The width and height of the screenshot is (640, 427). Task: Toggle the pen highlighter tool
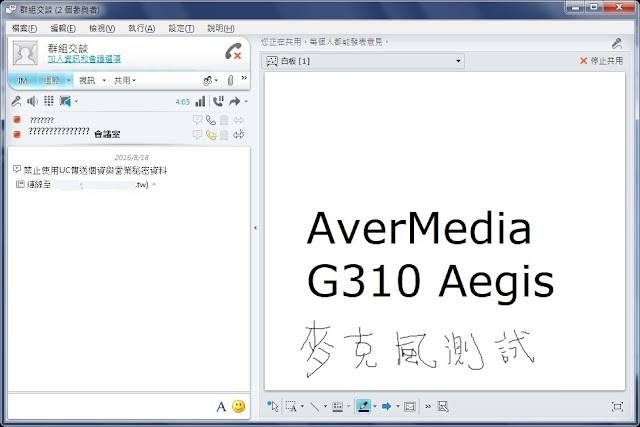[x=364, y=406]
